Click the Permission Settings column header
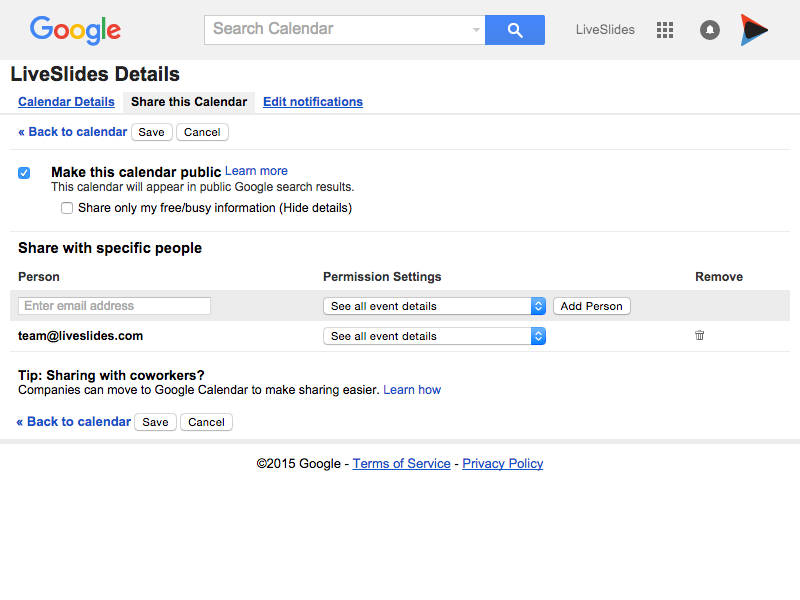800x600 pixels. (x=382, y=277)
